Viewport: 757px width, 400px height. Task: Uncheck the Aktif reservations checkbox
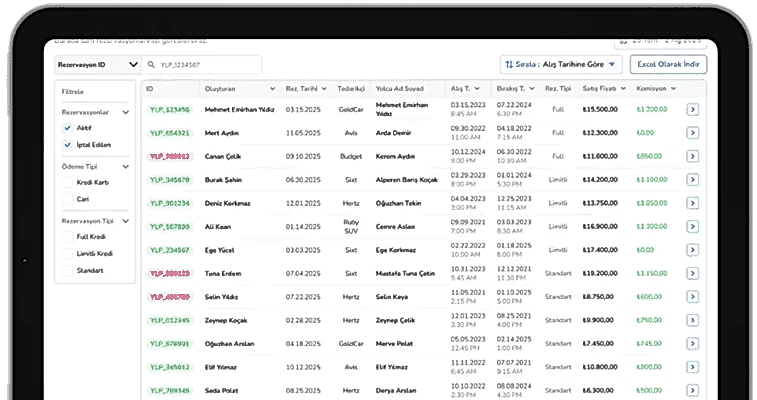tap(67, 128)
